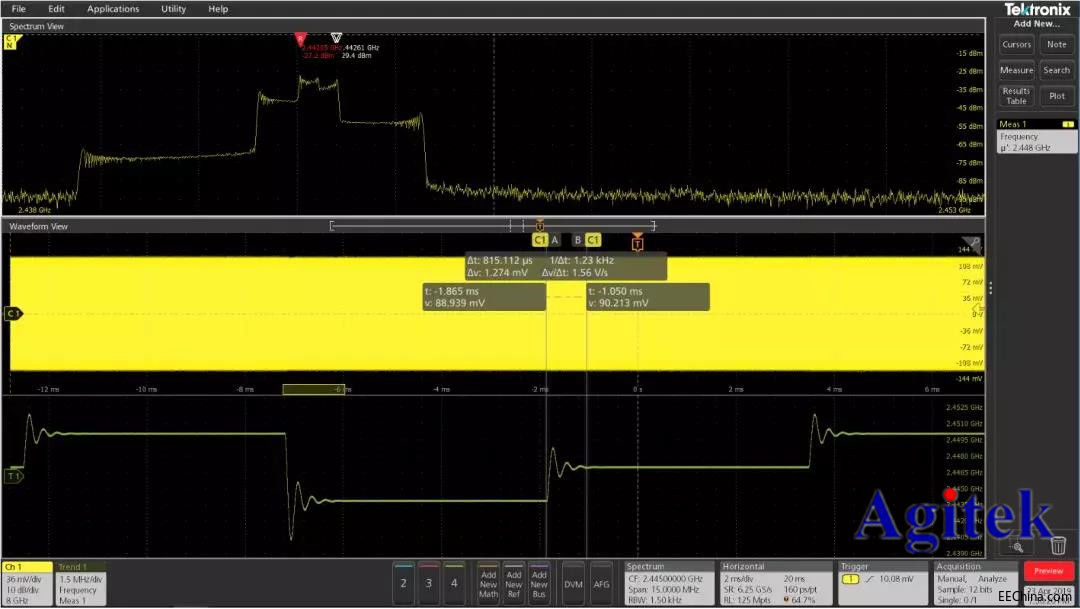Open the File menu

[x=19, y=9]
